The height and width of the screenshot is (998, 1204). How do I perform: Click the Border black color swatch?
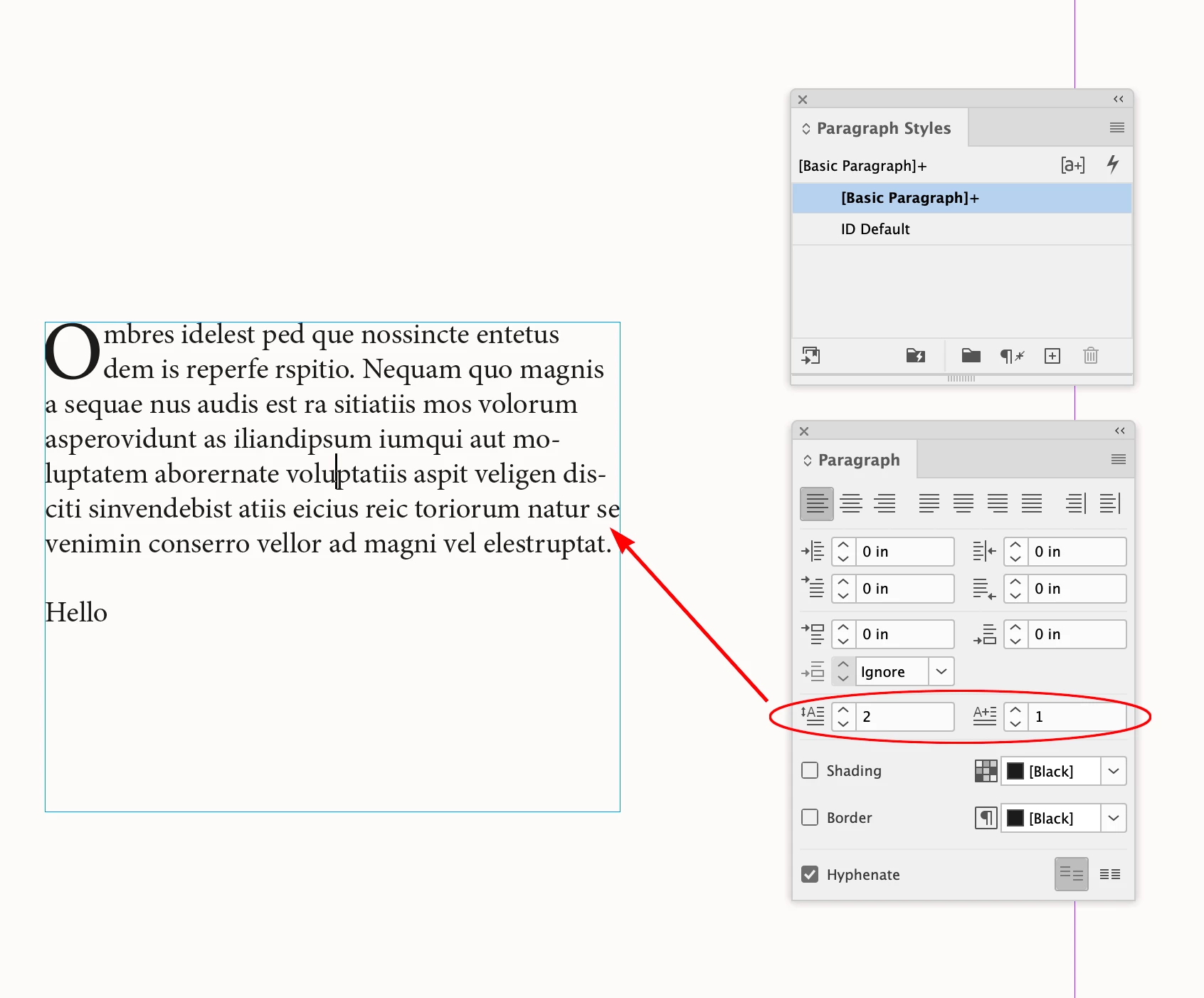point(1015,818)
